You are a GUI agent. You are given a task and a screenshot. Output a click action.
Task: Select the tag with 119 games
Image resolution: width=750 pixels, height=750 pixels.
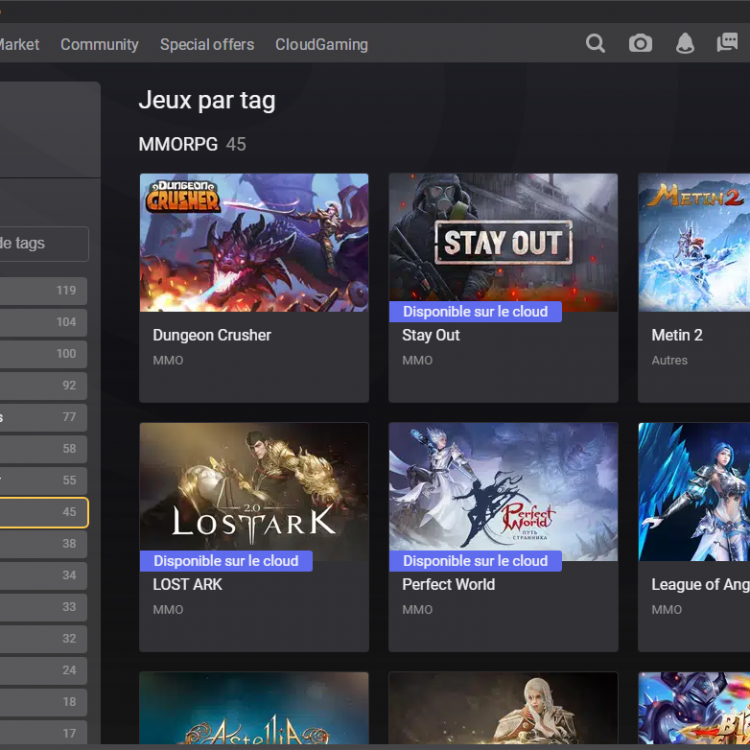pyautogui.click(x=44, y=291)
